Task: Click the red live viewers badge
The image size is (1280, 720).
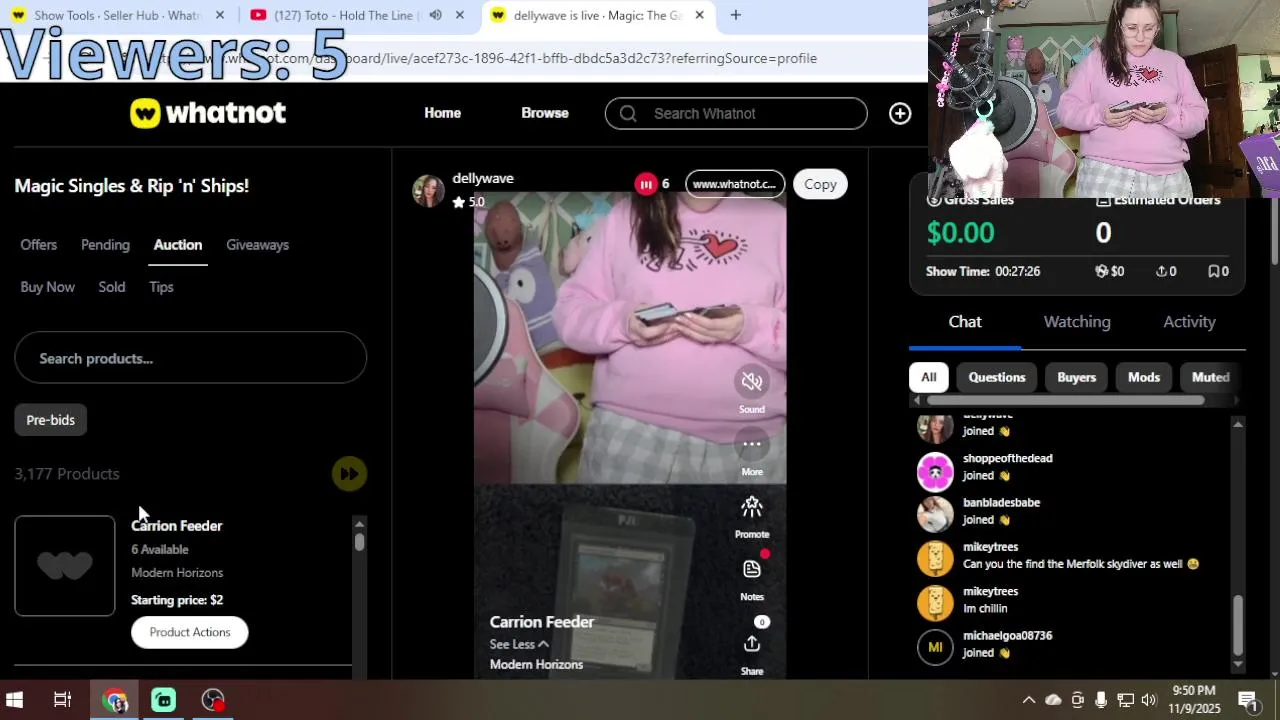Action: pyautogui.click(x=646, y=184)
